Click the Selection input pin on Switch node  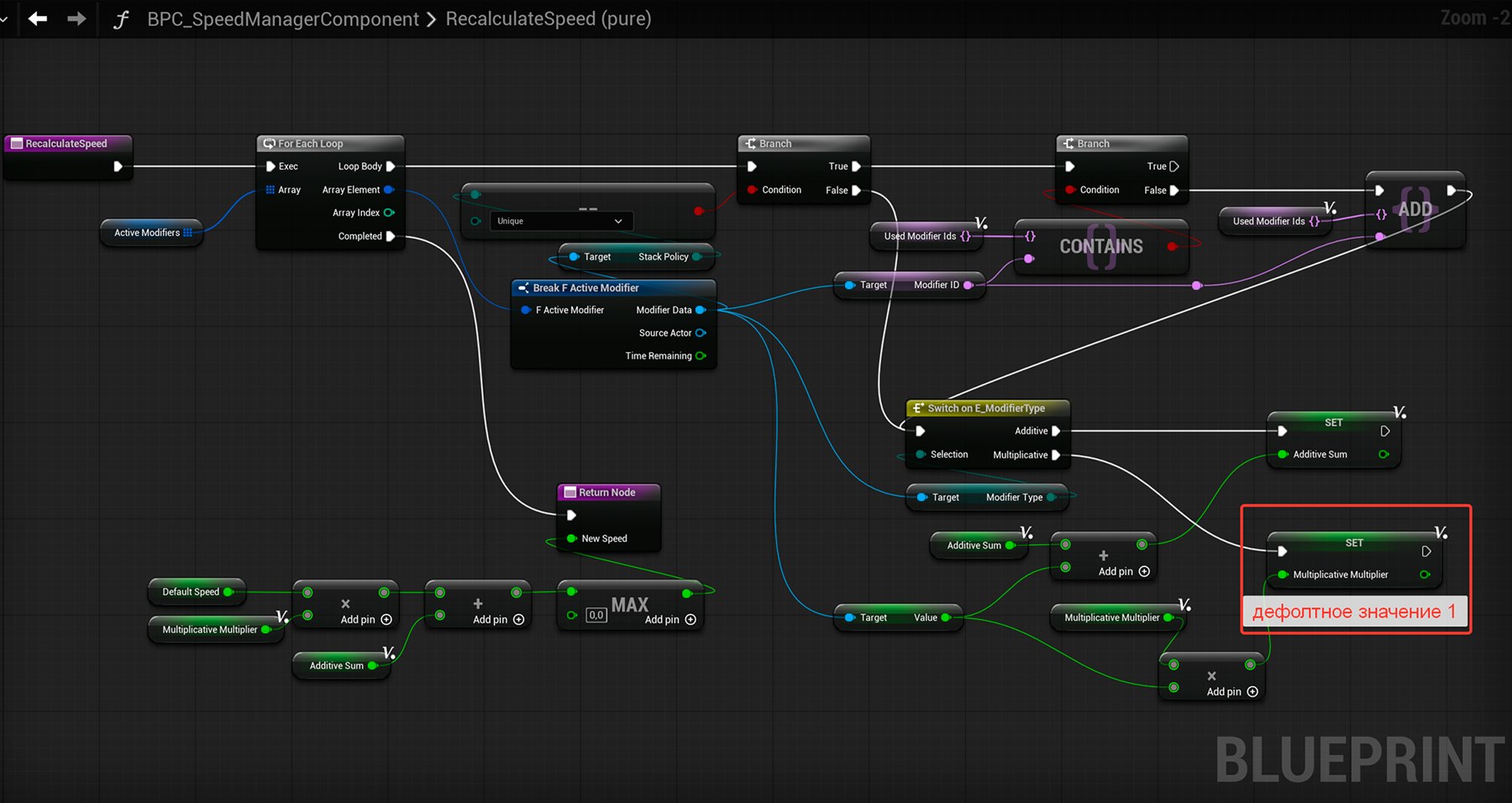pyautogui.click(x=921, y=454)
